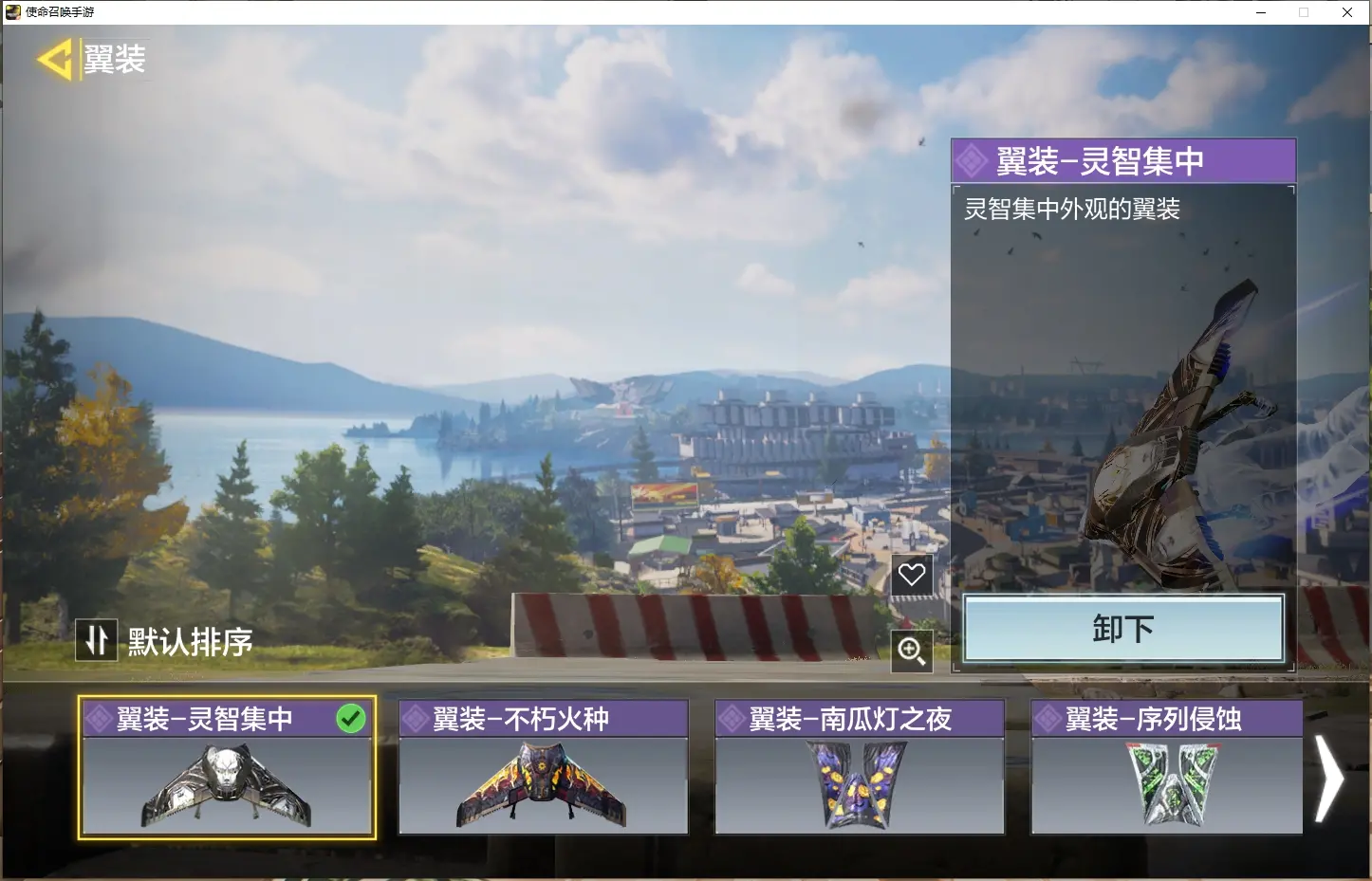The height and width of the screenshot is (881, 1372).
Task: Close the 使命召唤手游 window
Action: coord(1347,12)
